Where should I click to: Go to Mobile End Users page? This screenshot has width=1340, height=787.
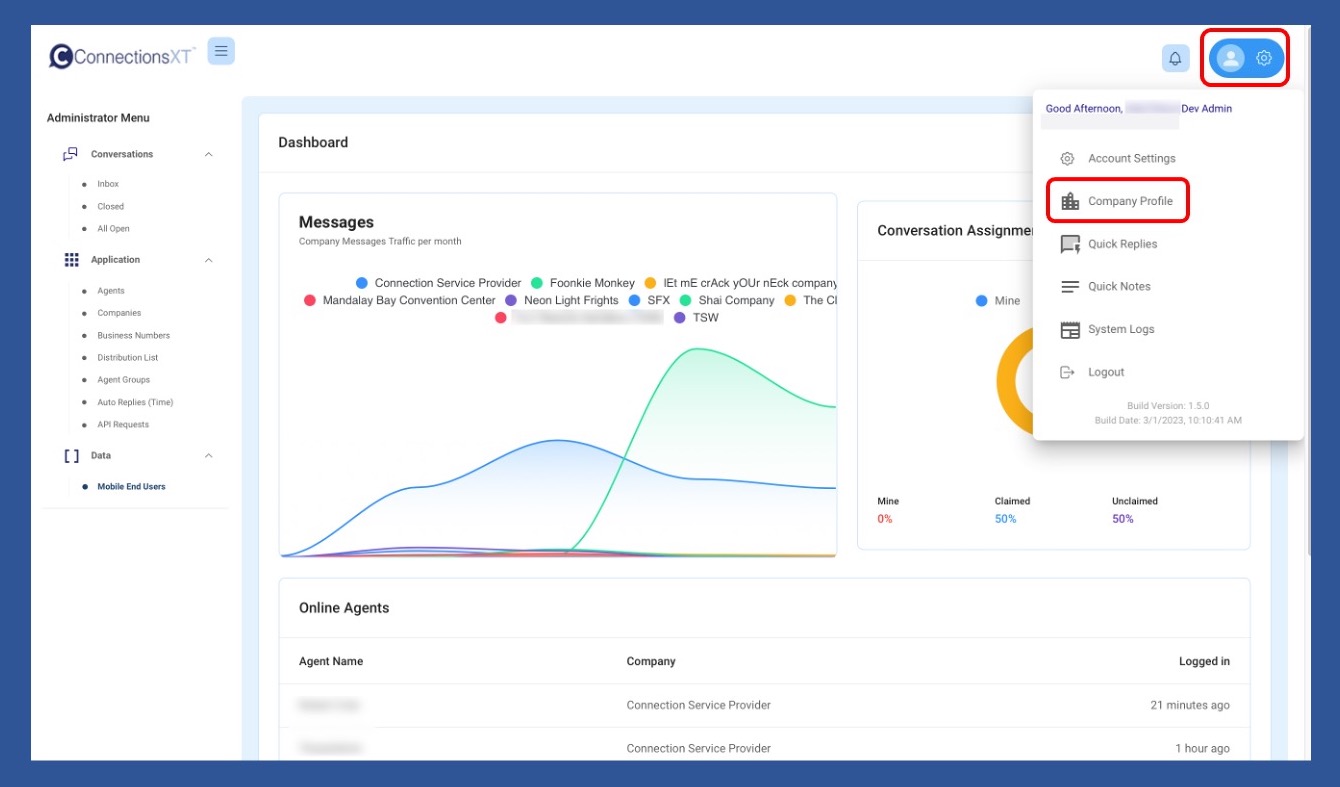pos(131,487)
